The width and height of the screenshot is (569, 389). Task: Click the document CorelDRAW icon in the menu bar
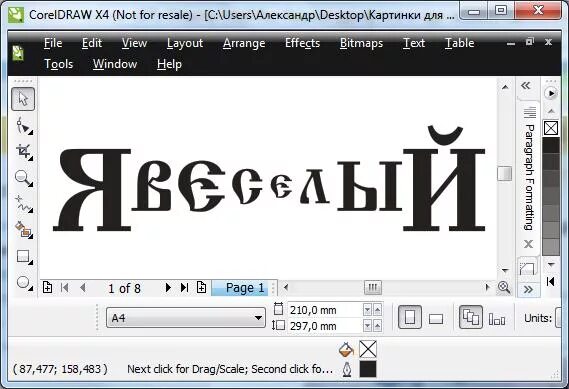click(x=18, y=54)
